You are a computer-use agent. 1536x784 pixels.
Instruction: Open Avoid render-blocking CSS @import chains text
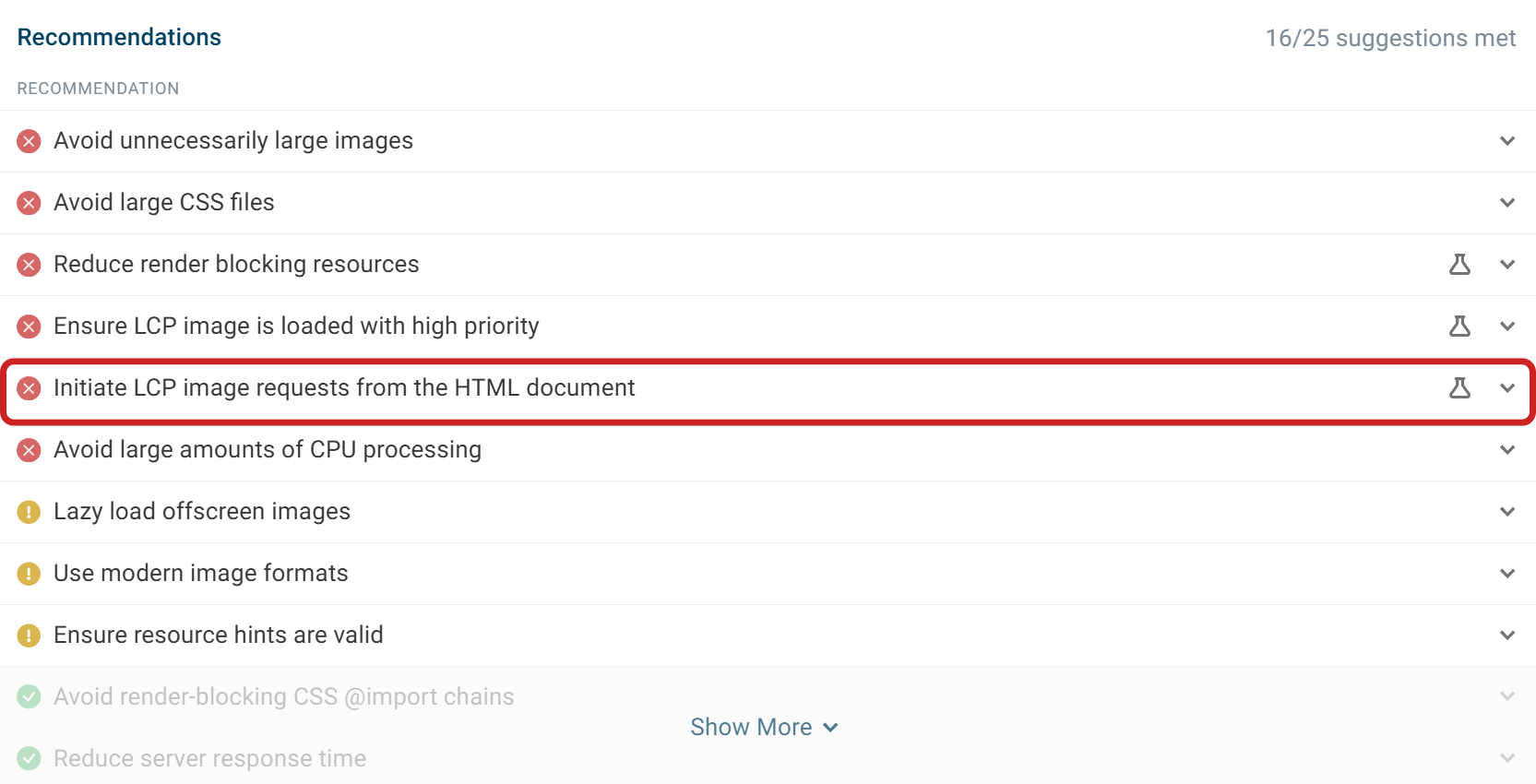point(284,696)
